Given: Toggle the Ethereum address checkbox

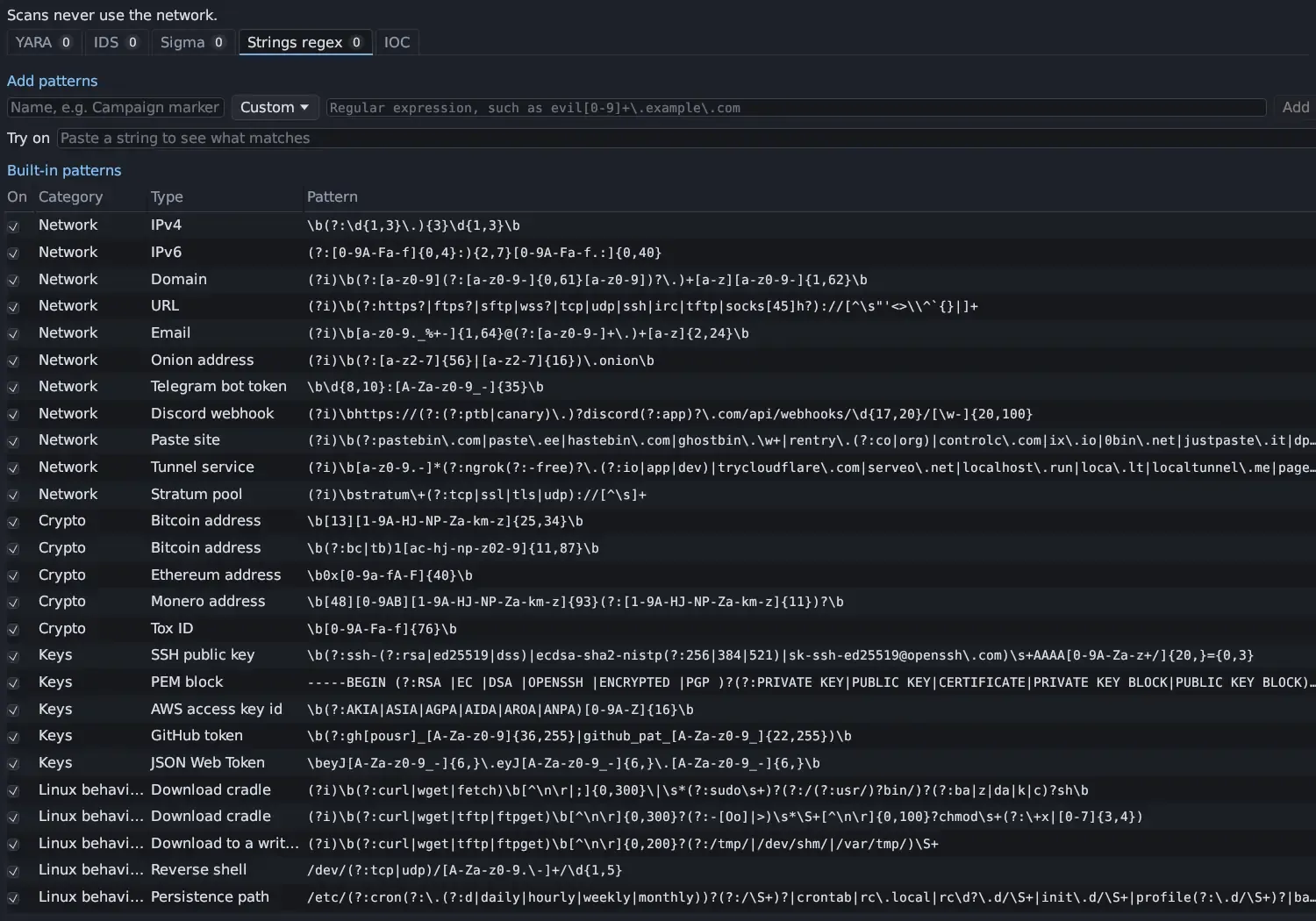Looking at the screenshot, I should click(13, 576).
